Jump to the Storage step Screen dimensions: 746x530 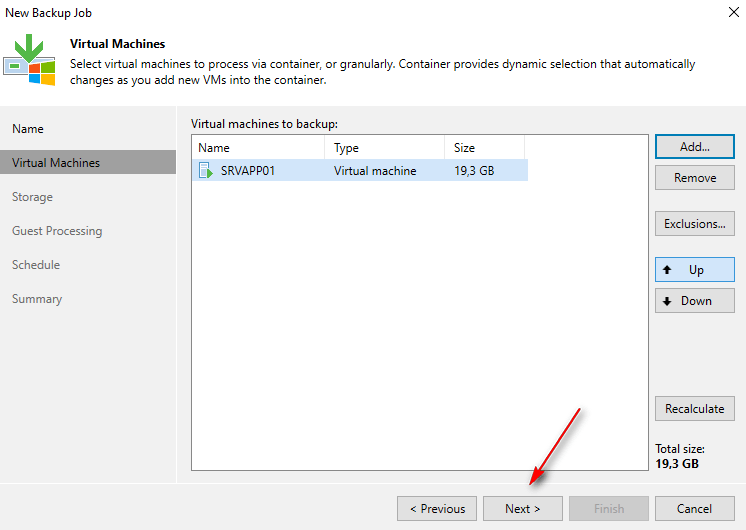click(32, 197)
